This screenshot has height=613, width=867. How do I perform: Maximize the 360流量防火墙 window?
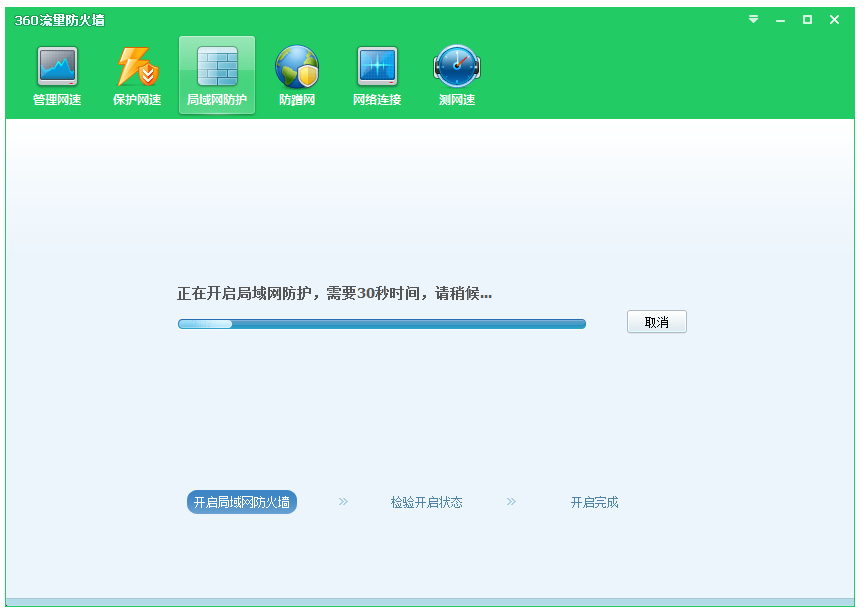point(807,20)
